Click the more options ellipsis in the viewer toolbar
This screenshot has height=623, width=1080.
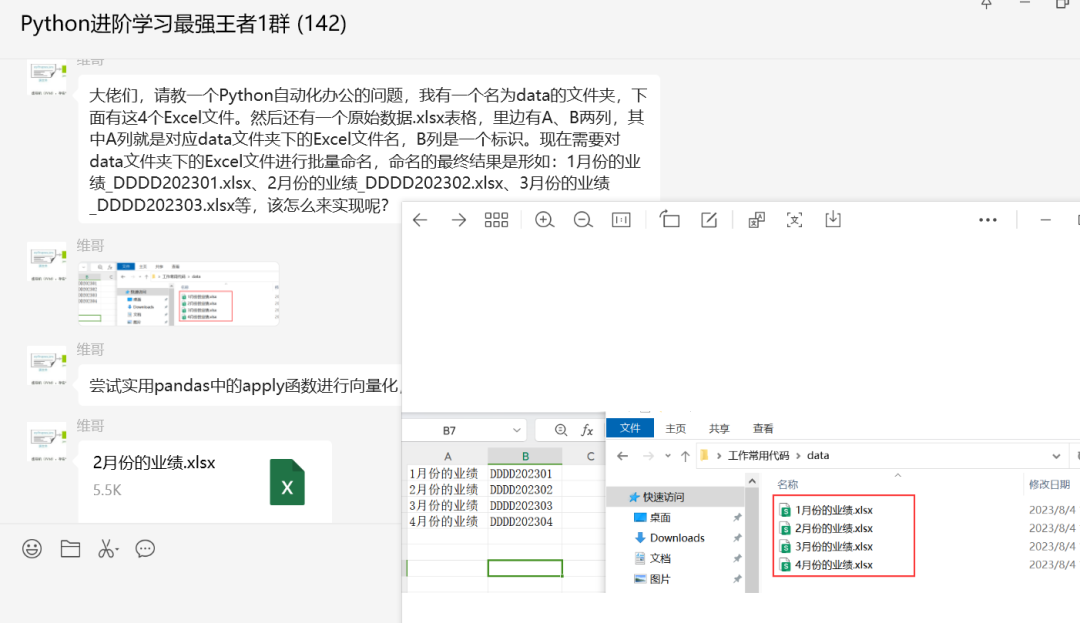pos(987,219)
